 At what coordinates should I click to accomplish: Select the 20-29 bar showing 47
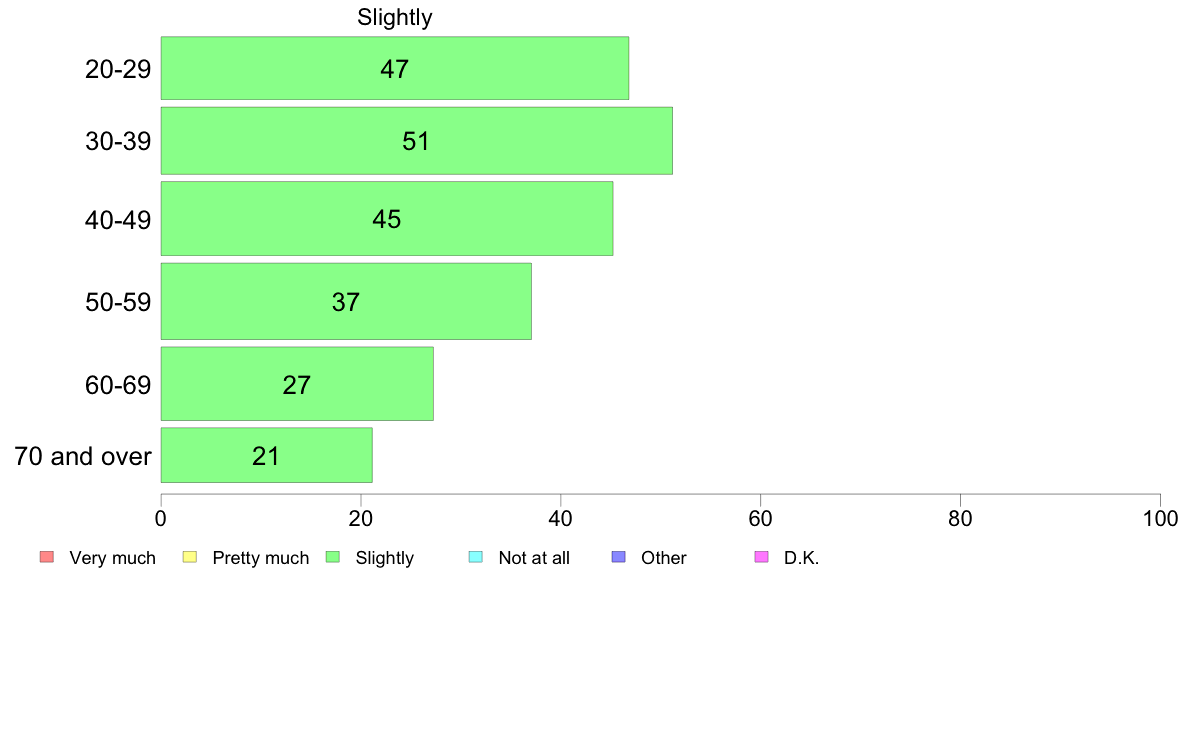(x=394, y=68)
